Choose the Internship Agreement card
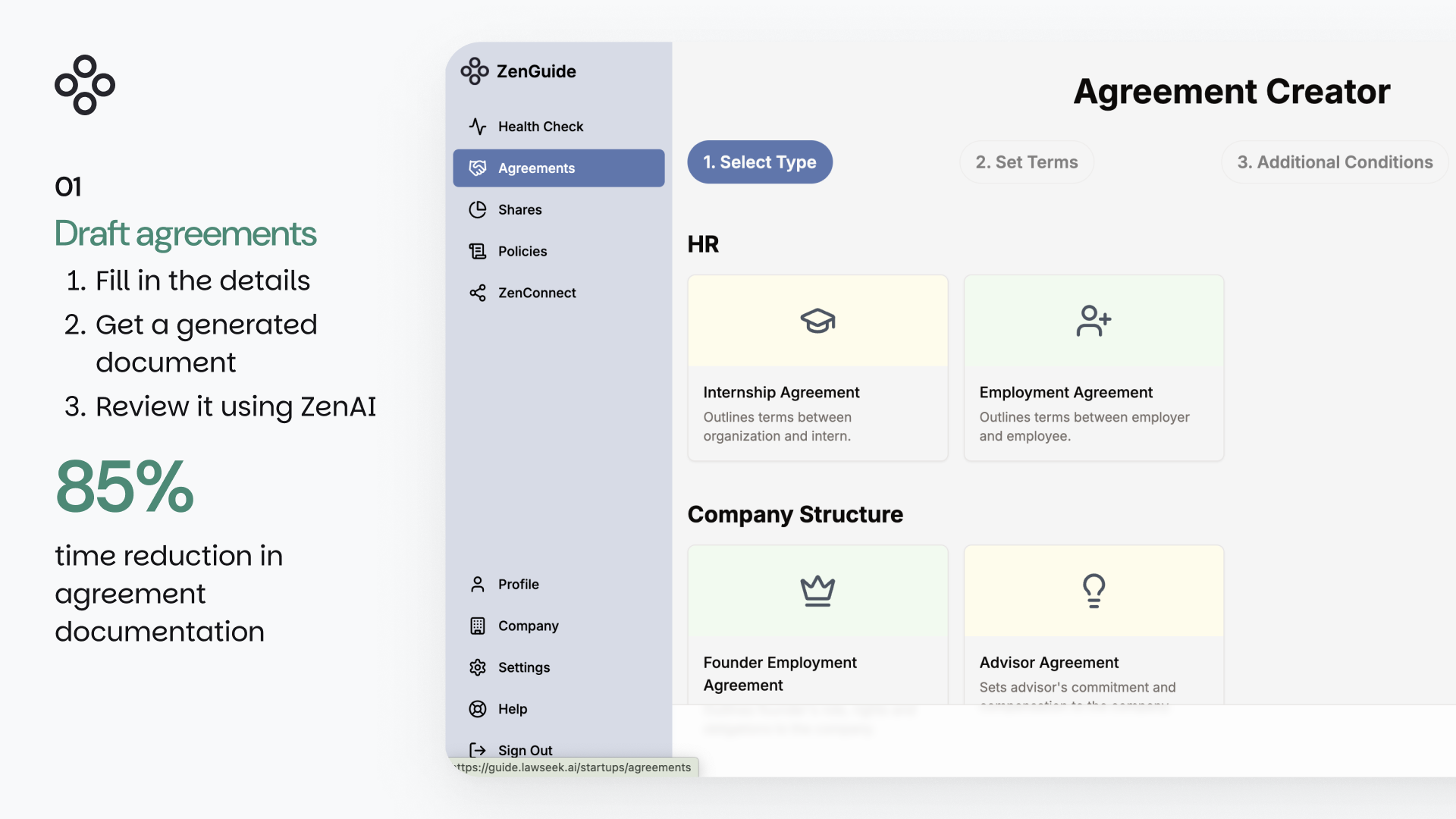The height and width of the screenshot is (819, 1456). (817, 368)
